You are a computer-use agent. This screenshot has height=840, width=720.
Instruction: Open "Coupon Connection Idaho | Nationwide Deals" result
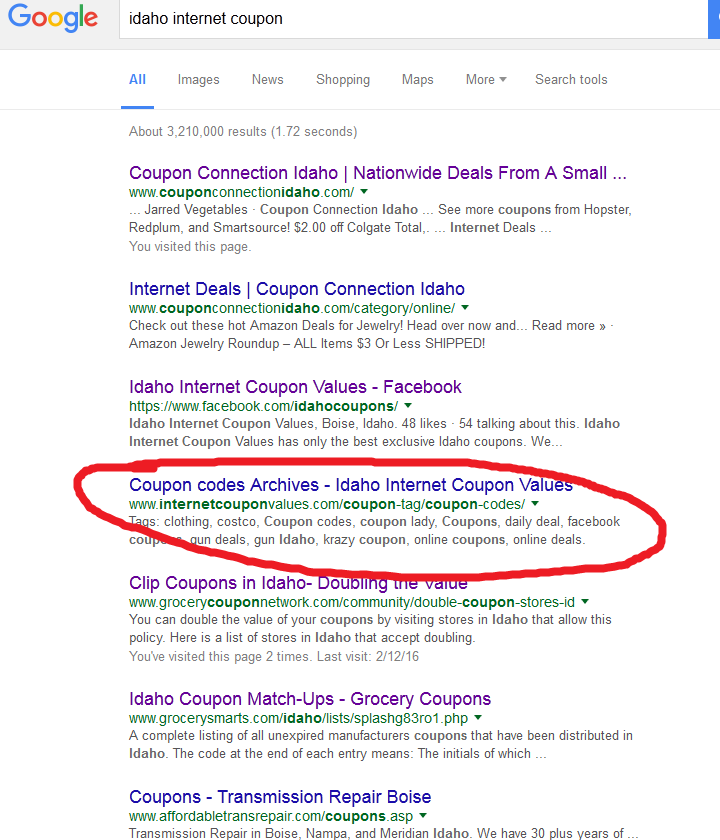point(378,173)
